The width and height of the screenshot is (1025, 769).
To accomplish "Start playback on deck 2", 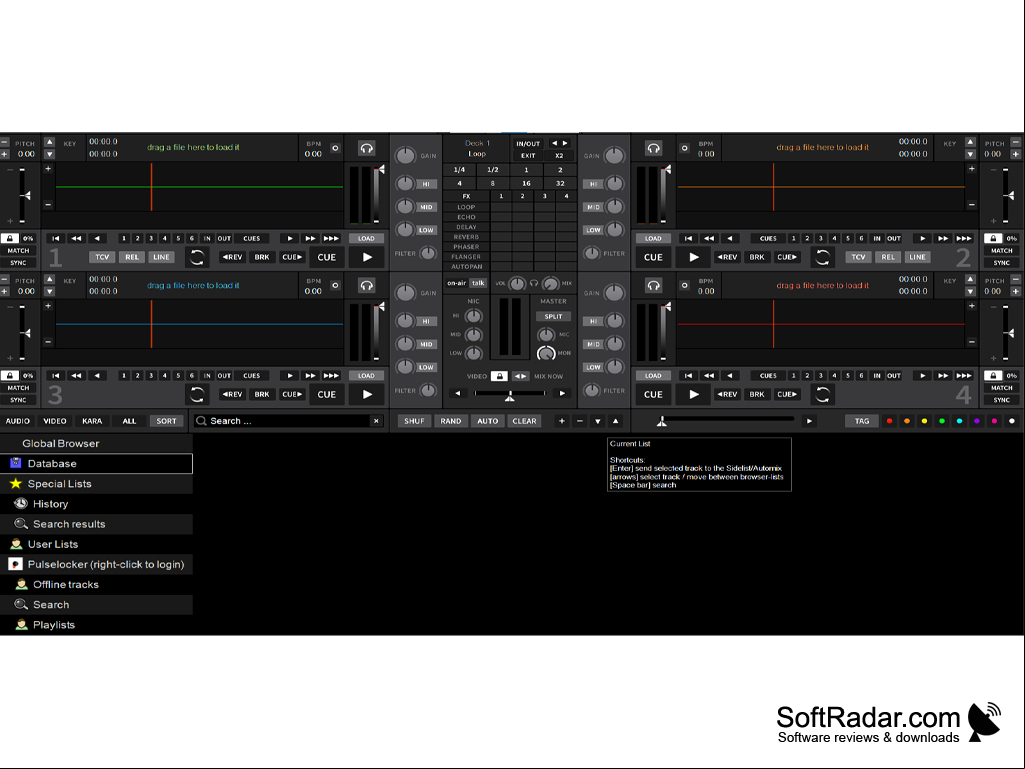I will [694, 257].
